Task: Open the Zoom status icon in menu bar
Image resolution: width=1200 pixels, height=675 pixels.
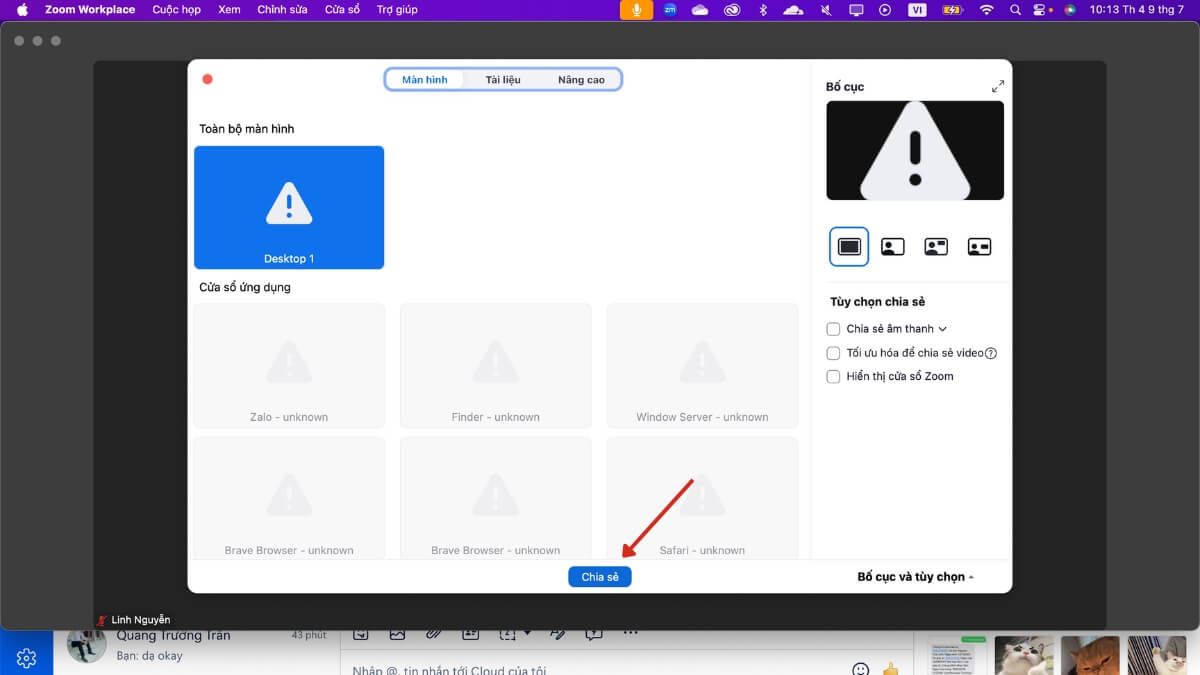Action: (x=670, y=10)
